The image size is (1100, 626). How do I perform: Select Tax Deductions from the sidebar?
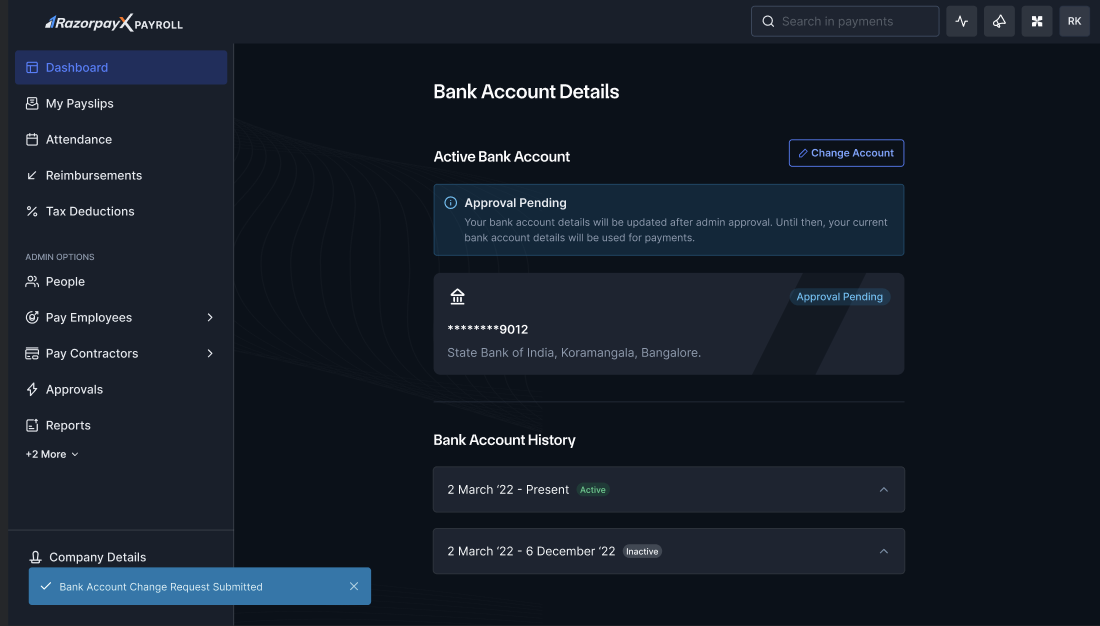89,212
